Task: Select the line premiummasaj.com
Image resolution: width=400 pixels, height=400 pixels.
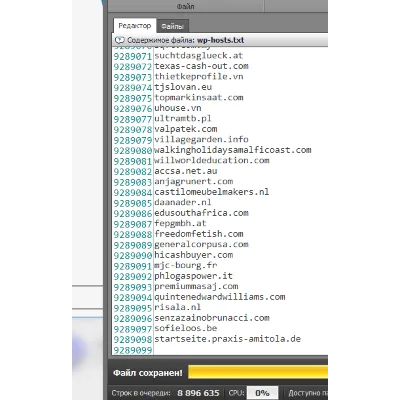Action: click(196, 286)
